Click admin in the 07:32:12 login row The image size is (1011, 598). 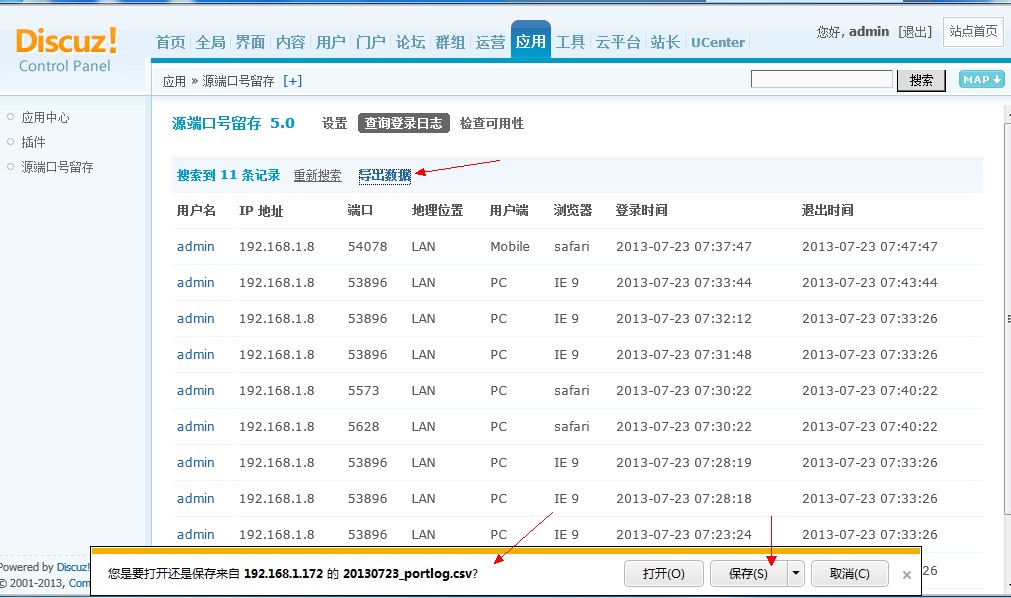point(195,319)
